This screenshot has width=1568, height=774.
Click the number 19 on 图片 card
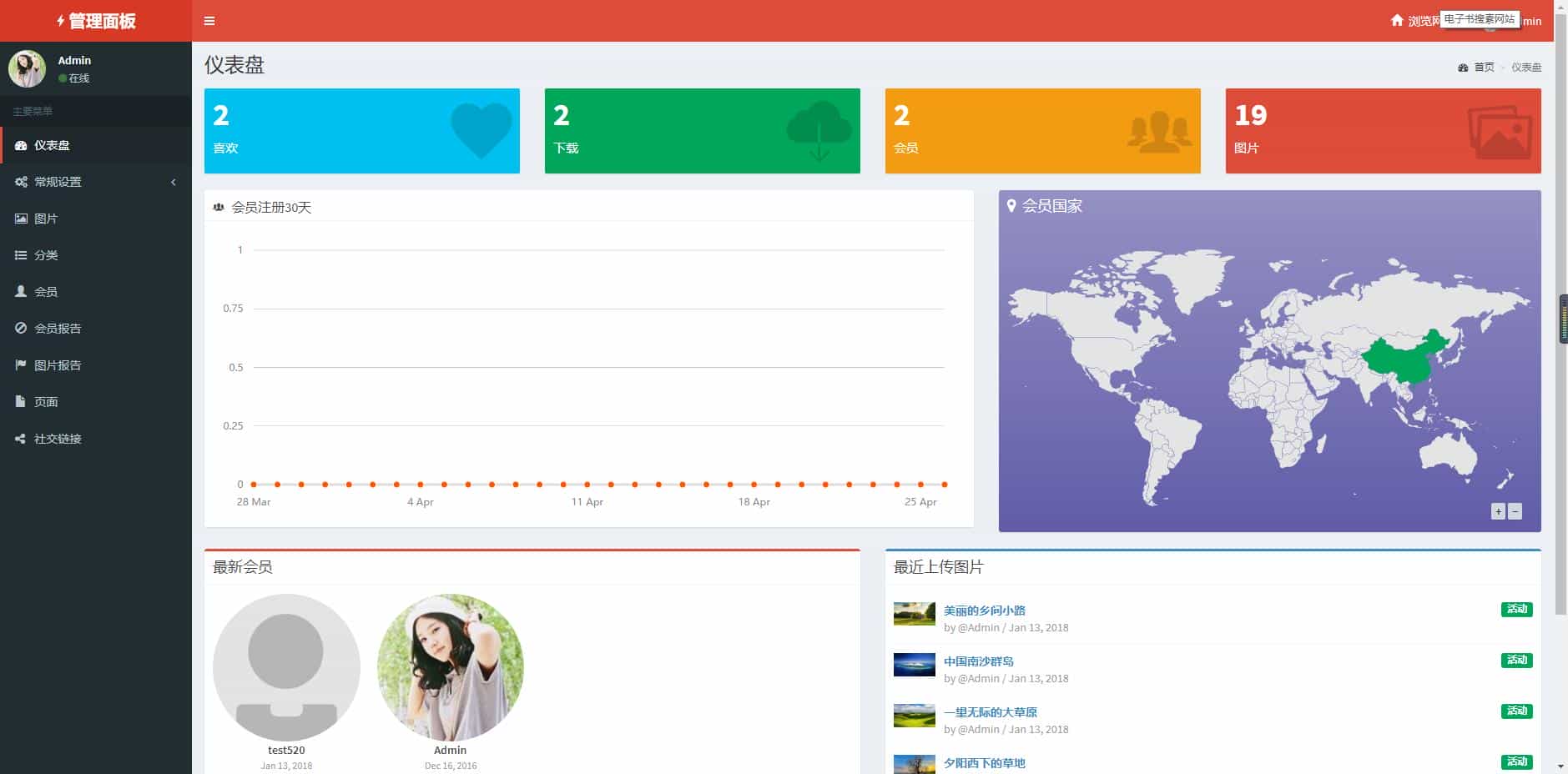(x=1251, y=115)
